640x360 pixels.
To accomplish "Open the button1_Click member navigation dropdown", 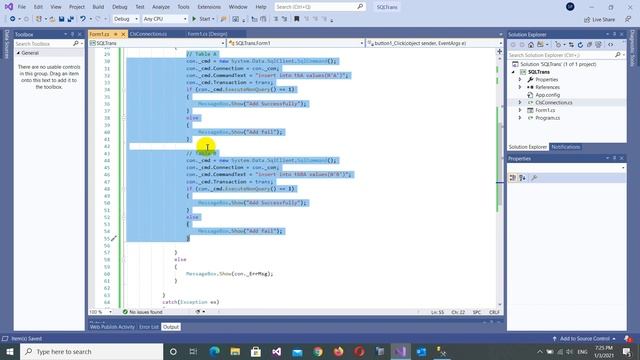I will pos(434,43).
